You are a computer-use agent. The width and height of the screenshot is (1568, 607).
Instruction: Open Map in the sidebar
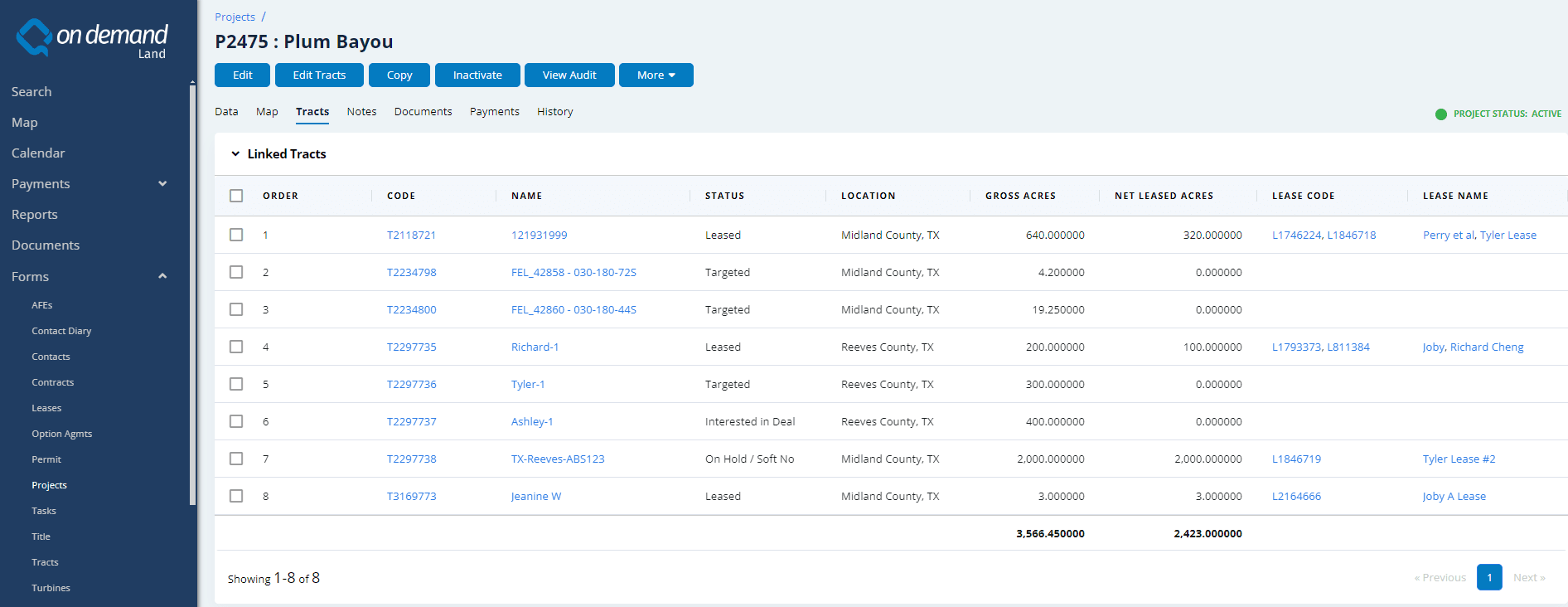(25, 122)
